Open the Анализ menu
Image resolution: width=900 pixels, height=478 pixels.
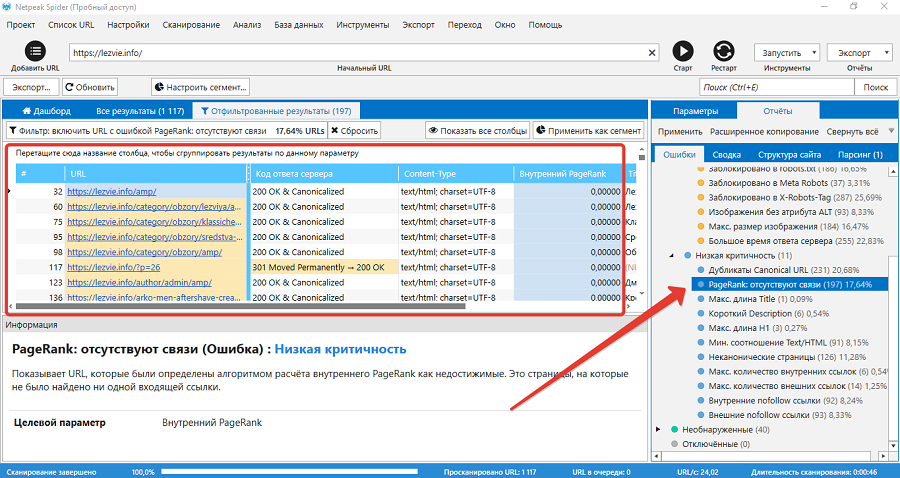point(247,25)
